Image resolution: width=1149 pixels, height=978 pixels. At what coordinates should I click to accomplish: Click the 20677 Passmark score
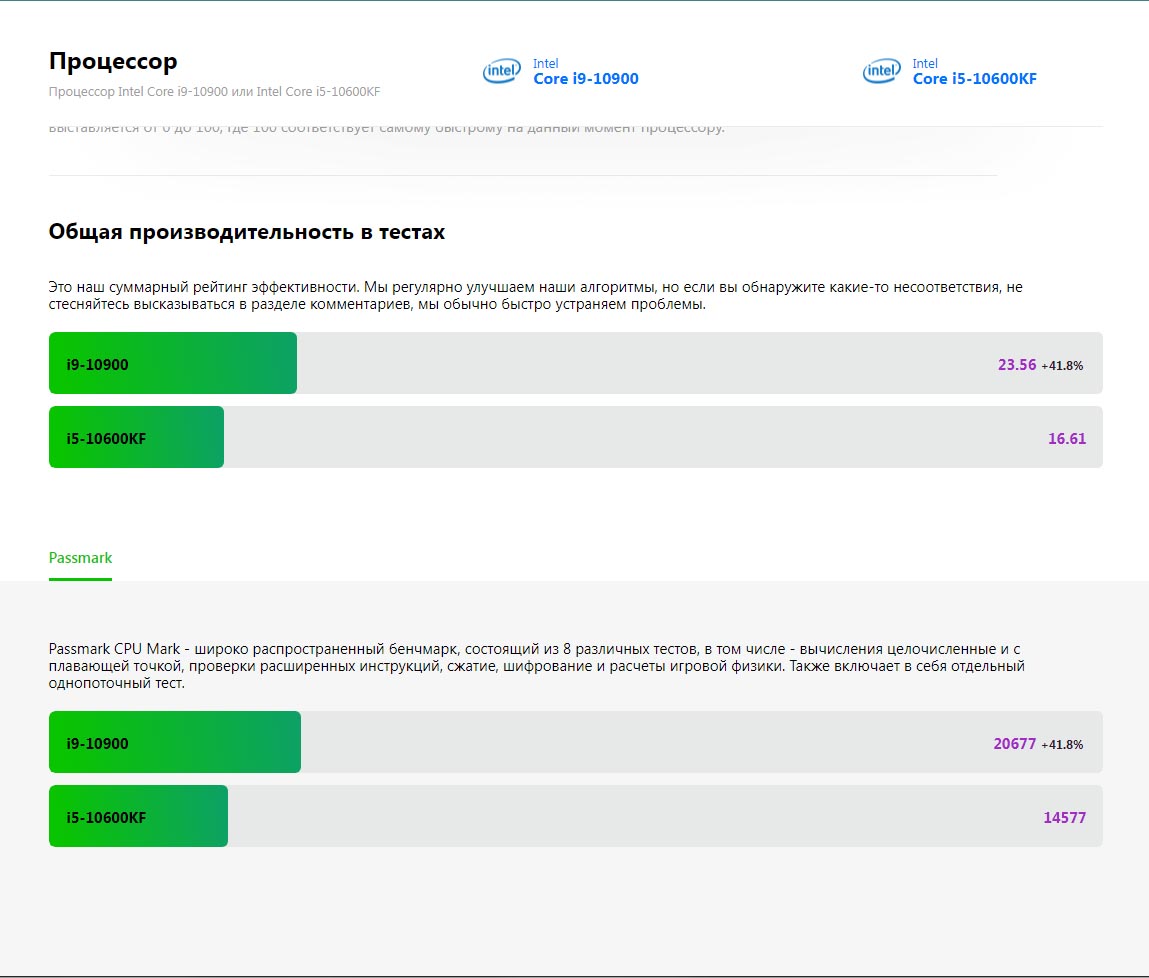click(1014, 744)
